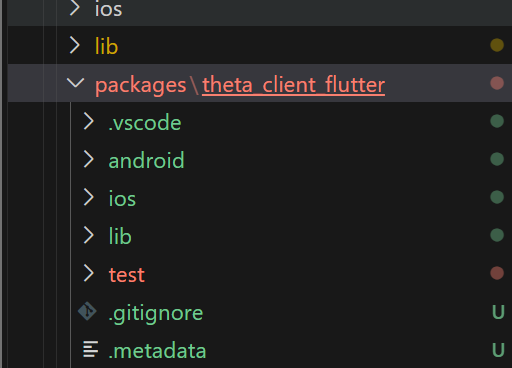
Task: Select the packages path segment
Action: [141, 86]
